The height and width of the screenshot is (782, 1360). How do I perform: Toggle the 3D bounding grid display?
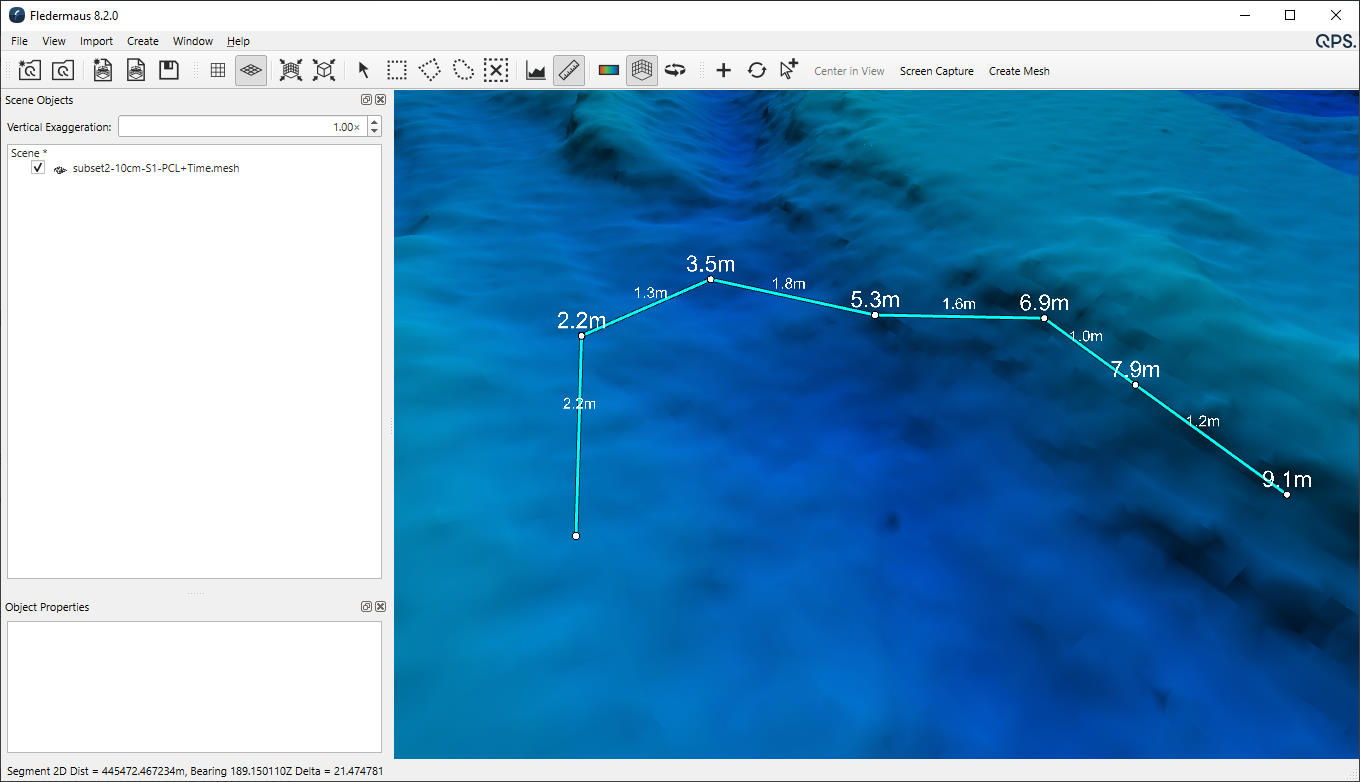(x=642, y=71)
